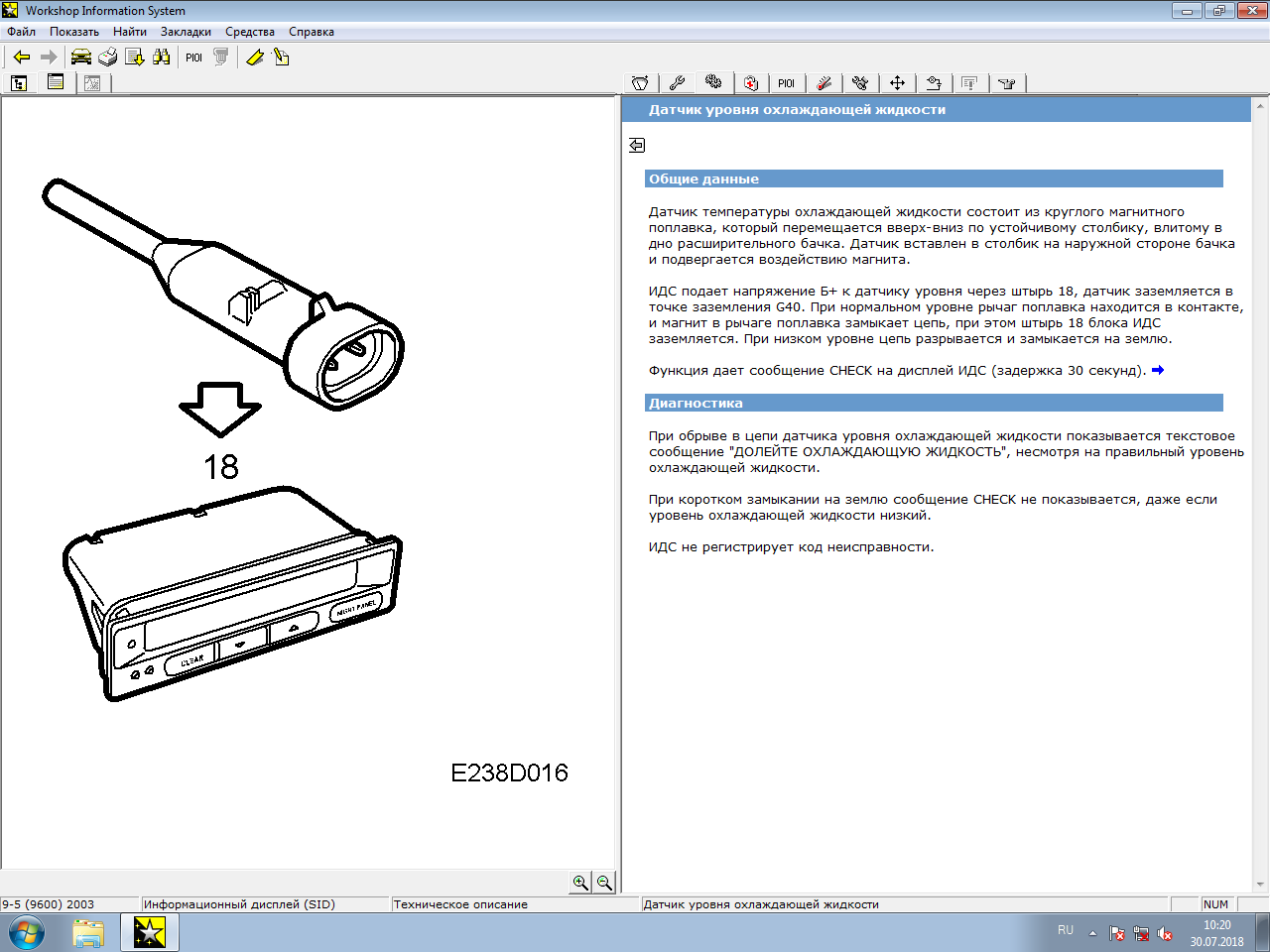
Task: Click the binoculars search icon
Action: click(162, 58)
